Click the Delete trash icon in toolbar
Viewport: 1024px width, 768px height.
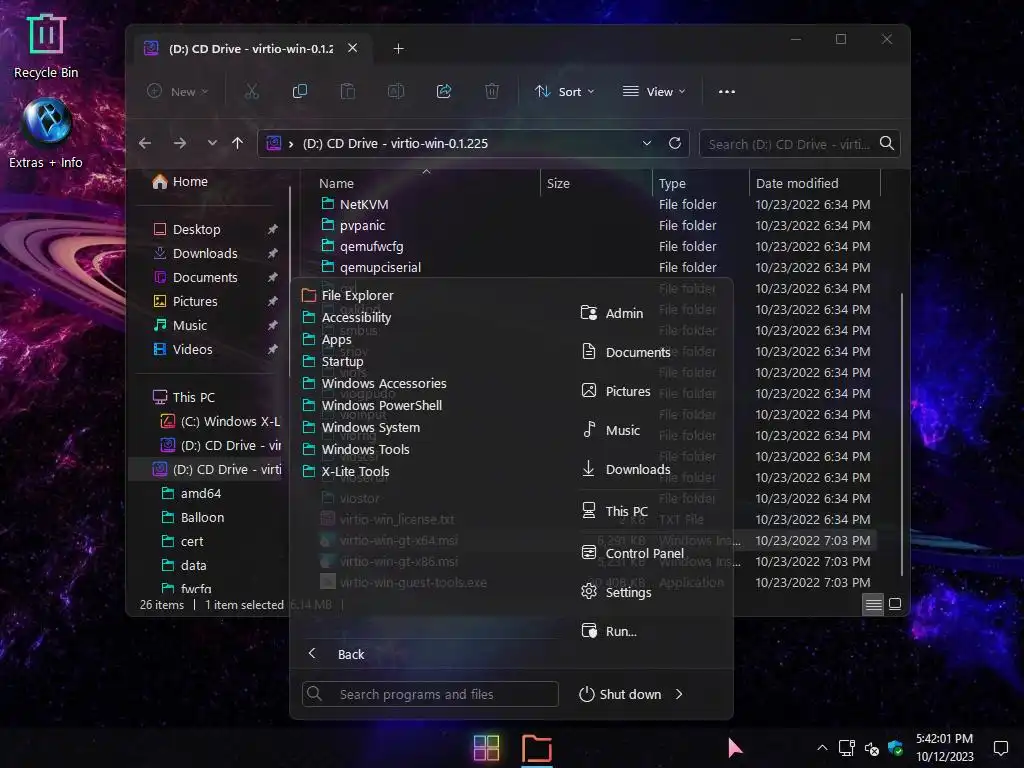click(492, 91)
